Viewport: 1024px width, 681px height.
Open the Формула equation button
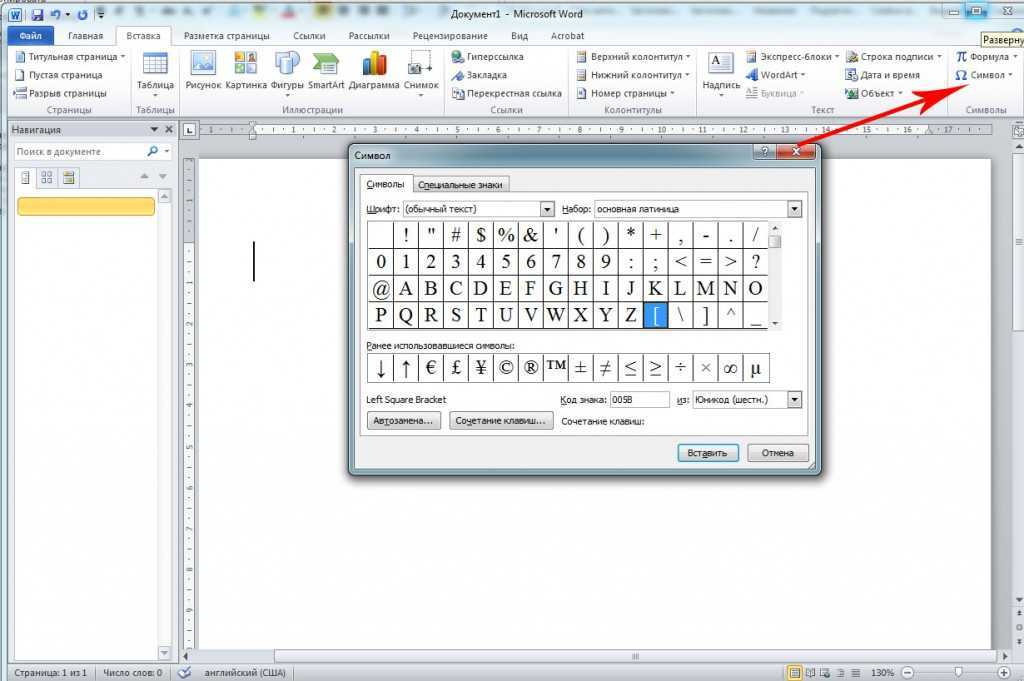click(x=986, y=57)
